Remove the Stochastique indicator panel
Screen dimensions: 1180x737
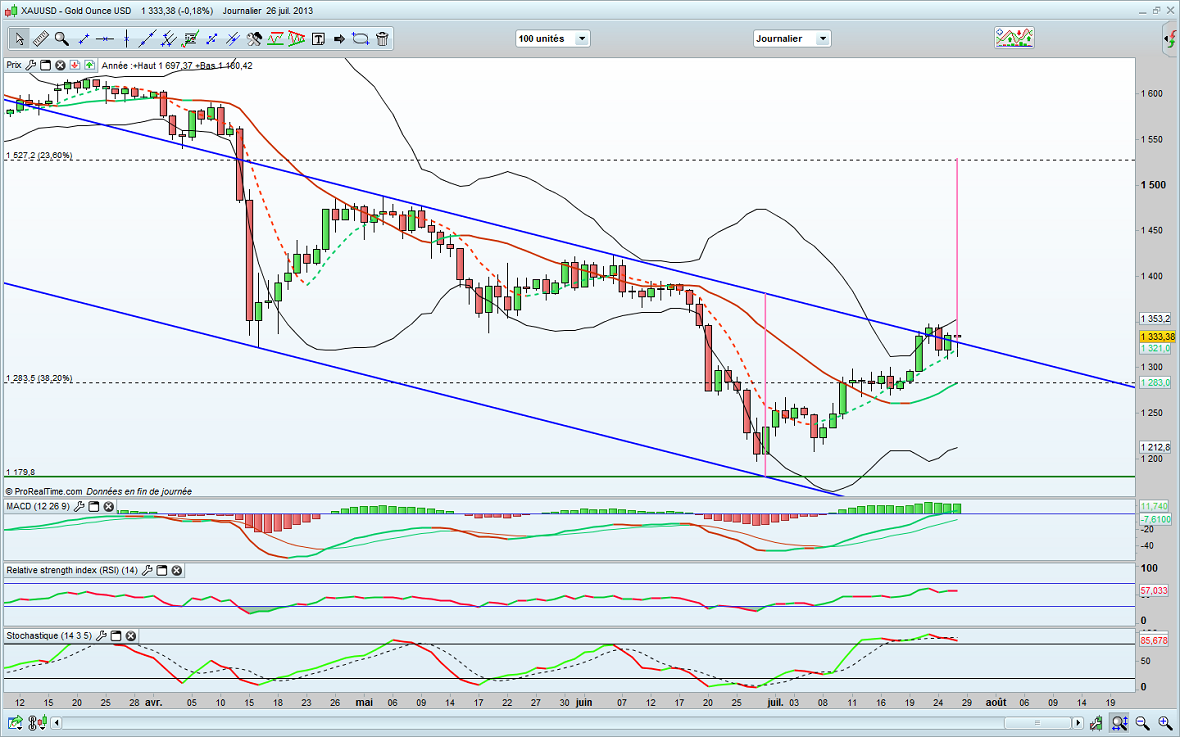(x=130, y=636)
